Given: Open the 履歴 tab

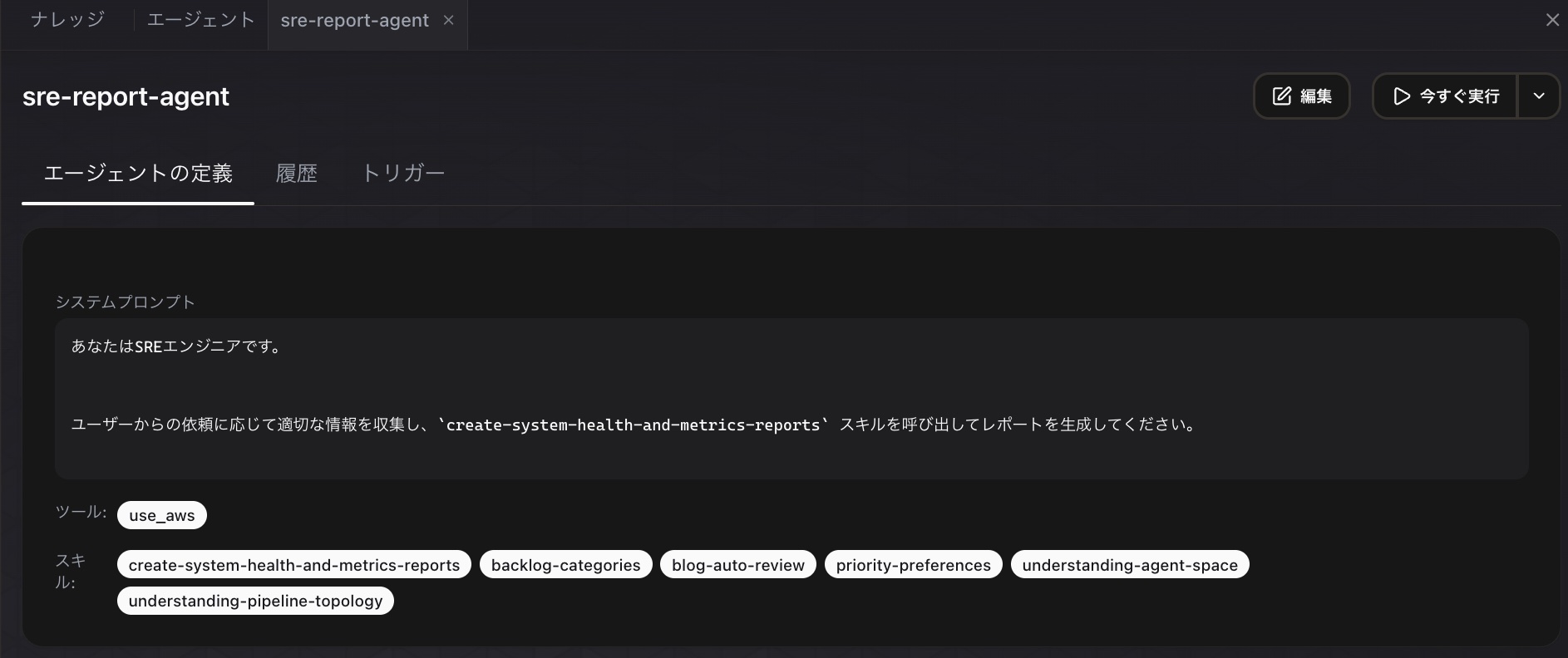Looking at the screenshot, I should point(297,173).
